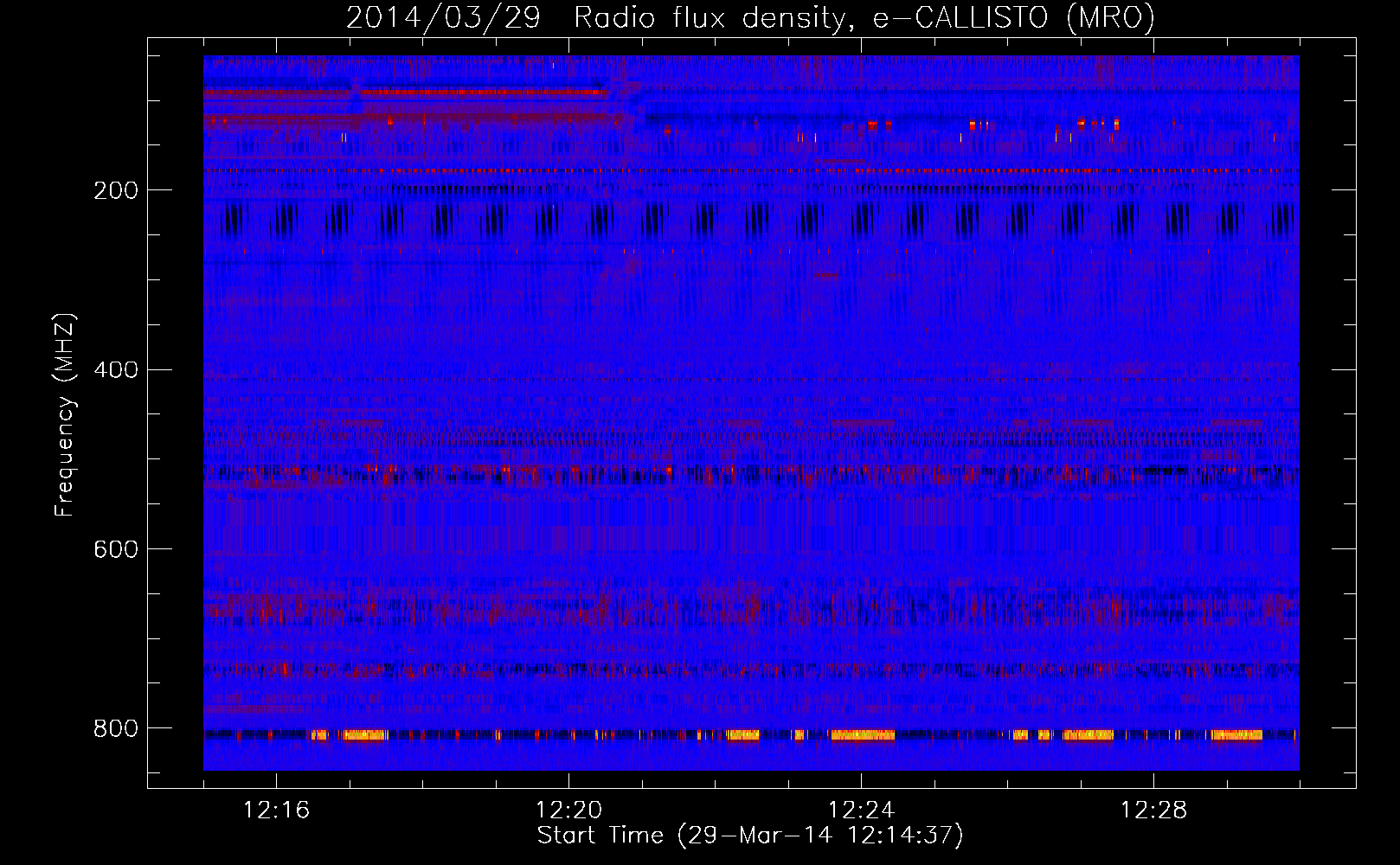
Task: Click the 'Start Time (29-Mar-14 12:14:37)' label
Action: click(x=750, y=836)
